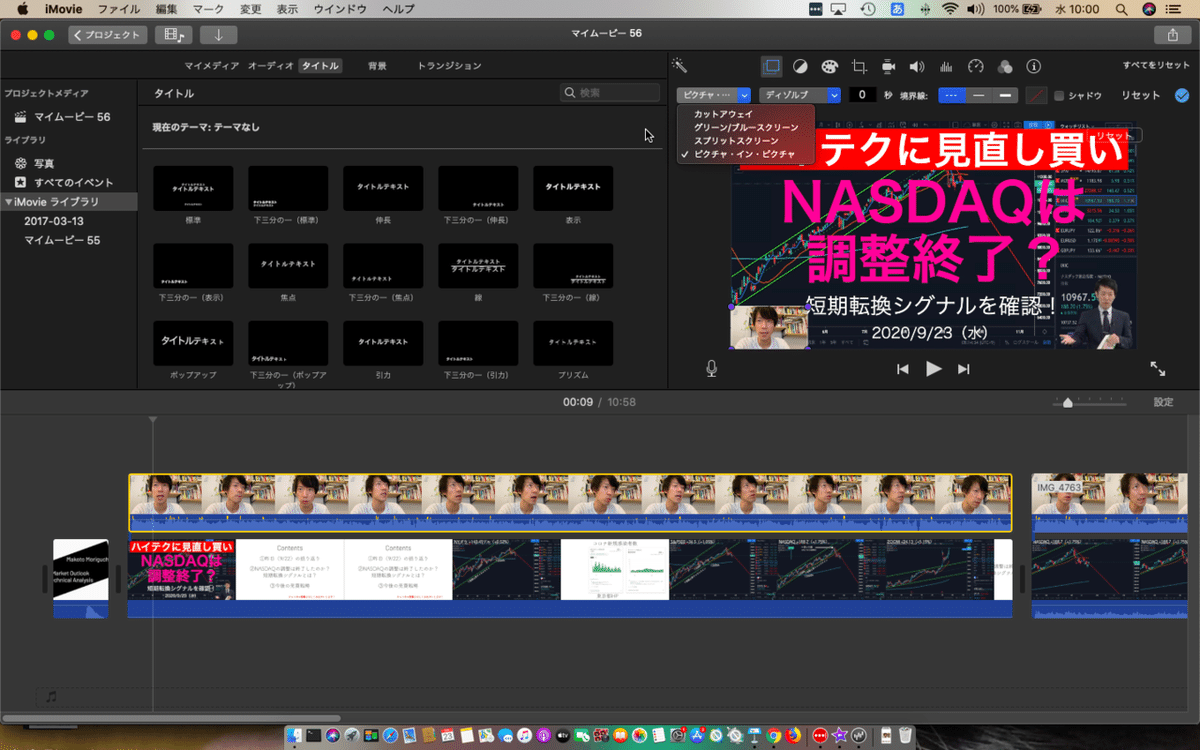Open the border color swatch
This screenshot has width=1200, height=750.
[x=1036, y=95]
